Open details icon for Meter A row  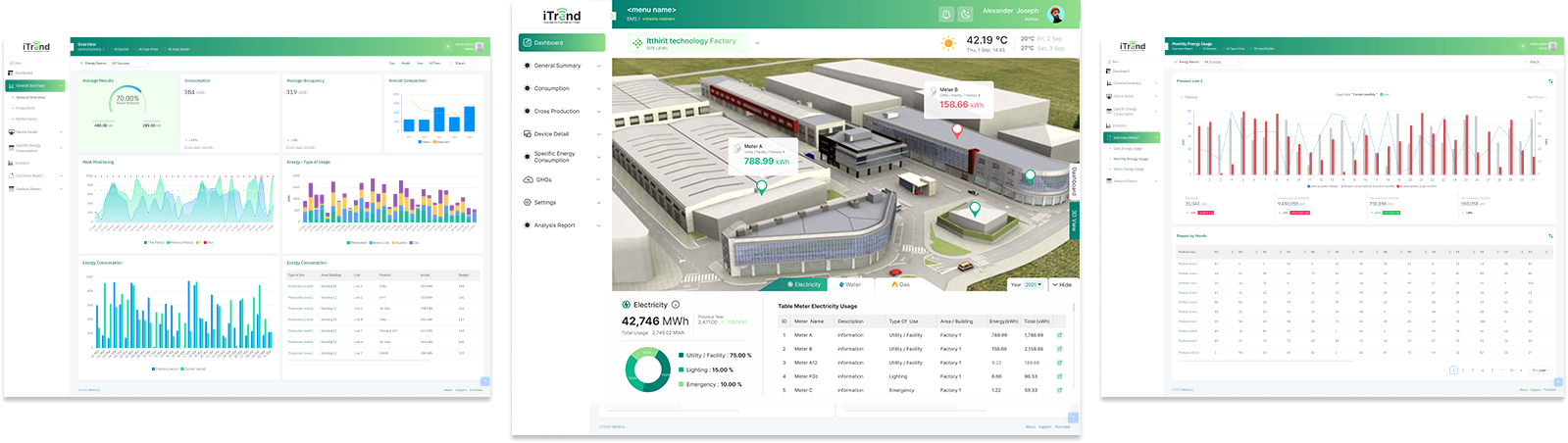coord(1059,335)
